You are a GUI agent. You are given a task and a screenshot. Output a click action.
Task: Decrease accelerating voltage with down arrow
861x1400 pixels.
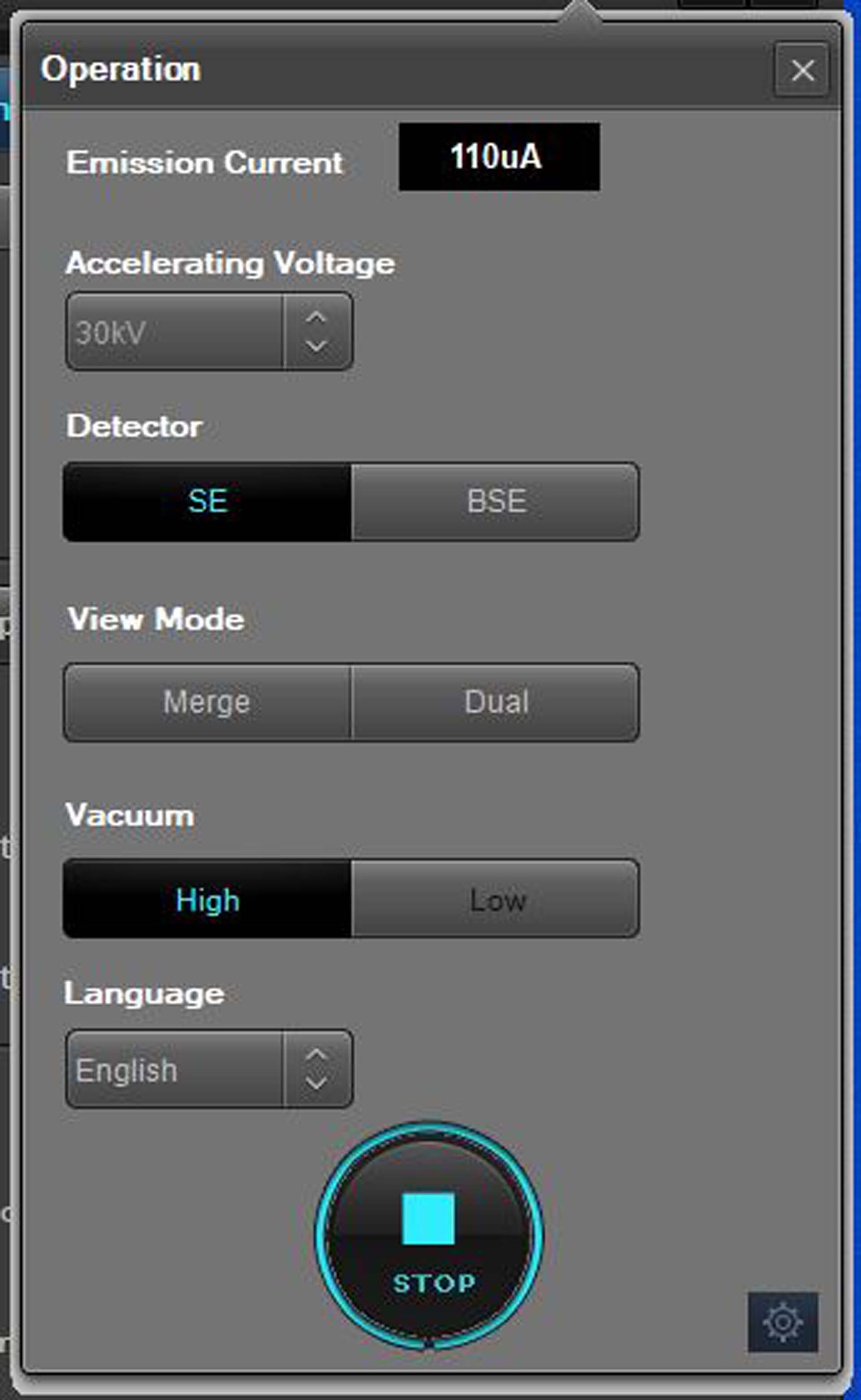(316, 346)
